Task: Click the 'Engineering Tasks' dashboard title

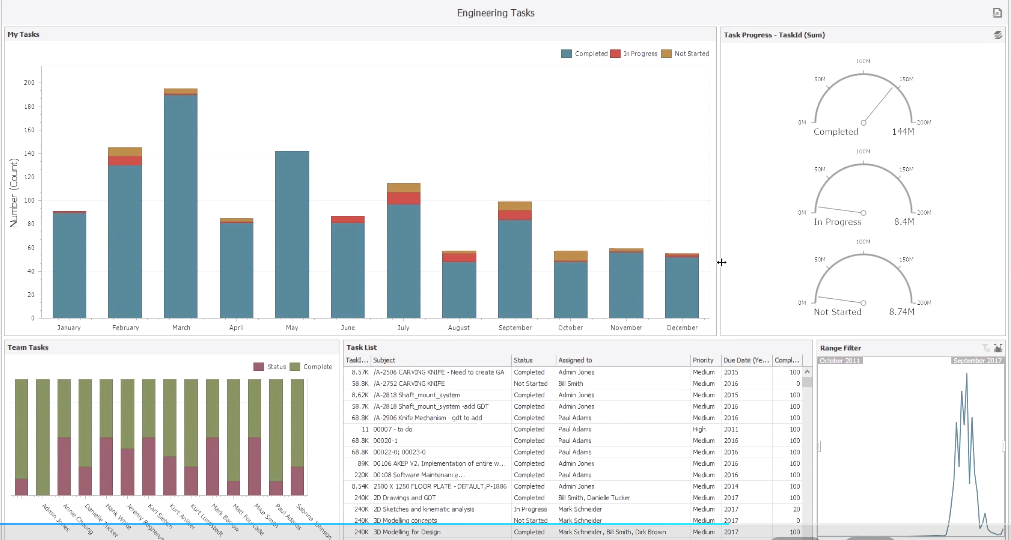Action: pyautogui.click(x=496, y=13)
